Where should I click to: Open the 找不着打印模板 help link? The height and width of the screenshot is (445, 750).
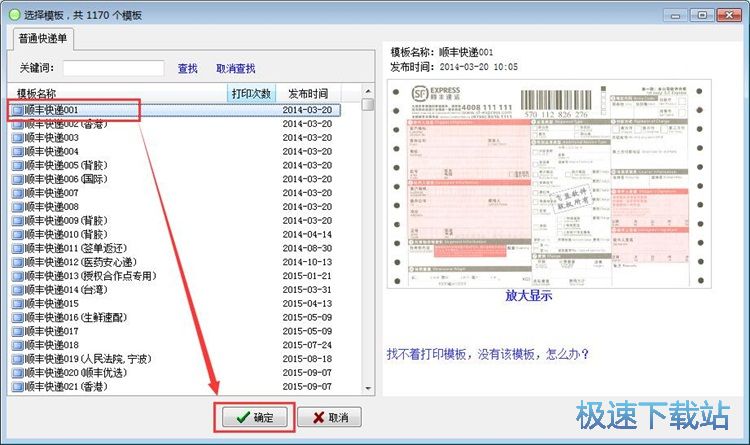488,354
